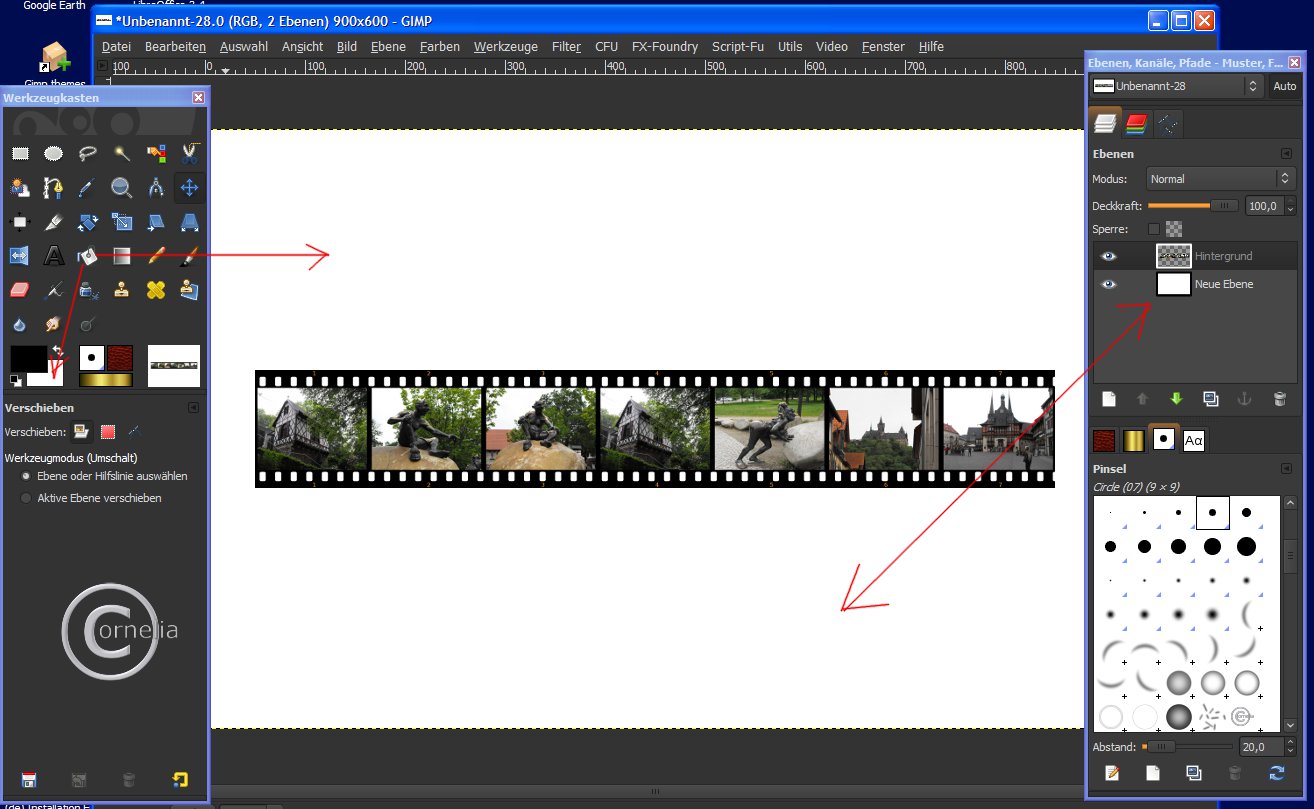Open the Ebene menu
Screen dimensions: 1314x809
click(388, 47)
